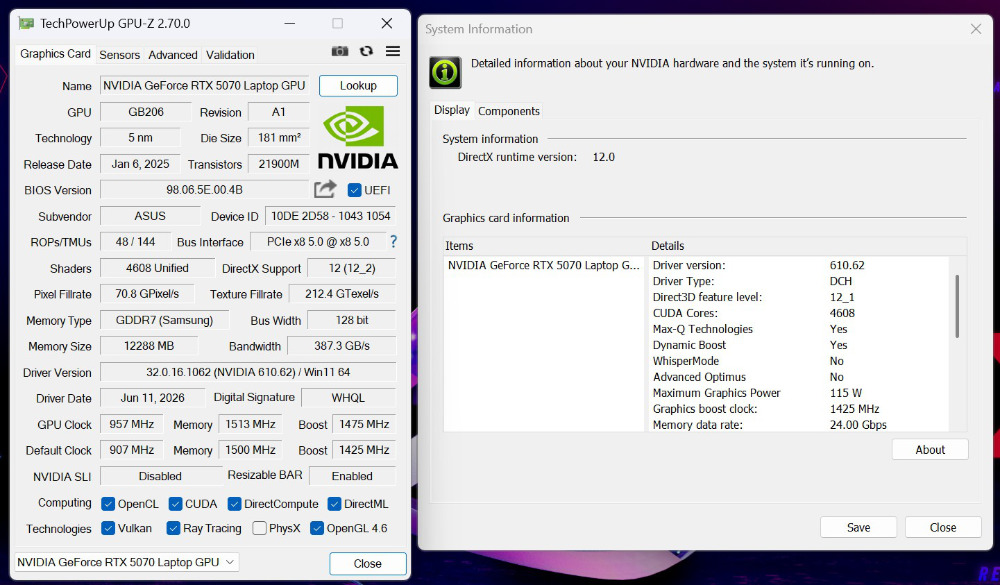The image size is (1000, 585).
Task: Click the BIOS export share icon
Action: pyautogui.click(x=325, y=189)
